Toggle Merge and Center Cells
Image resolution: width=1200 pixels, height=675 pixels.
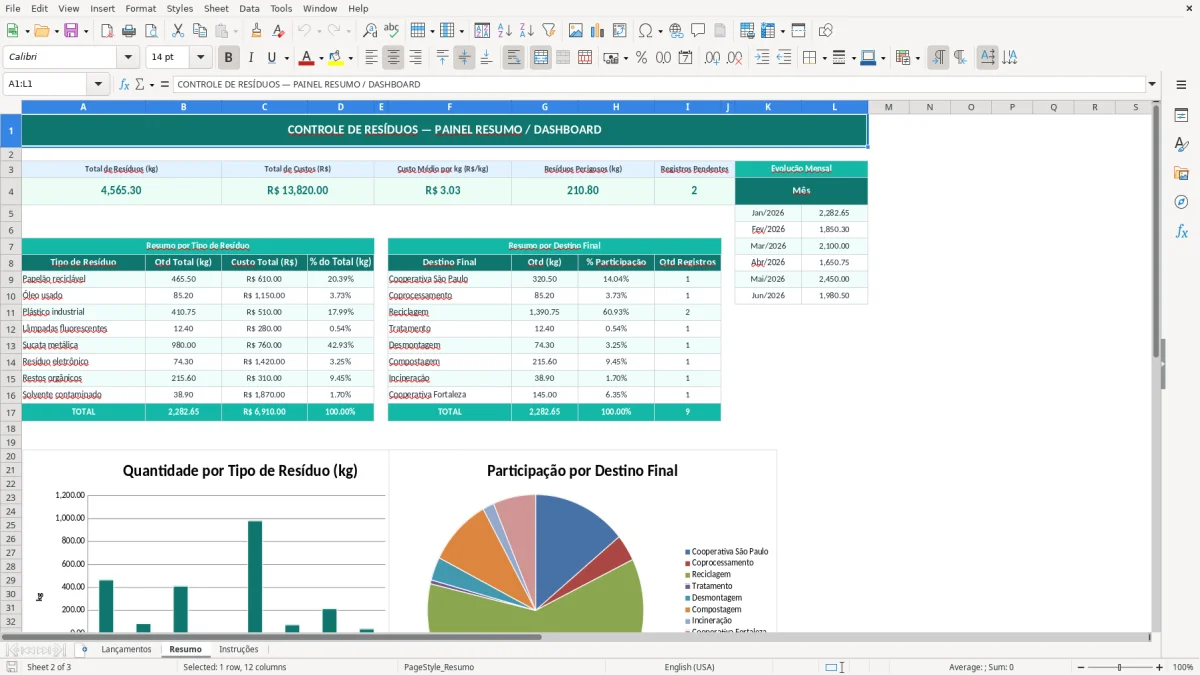click(x=540, y=58)
